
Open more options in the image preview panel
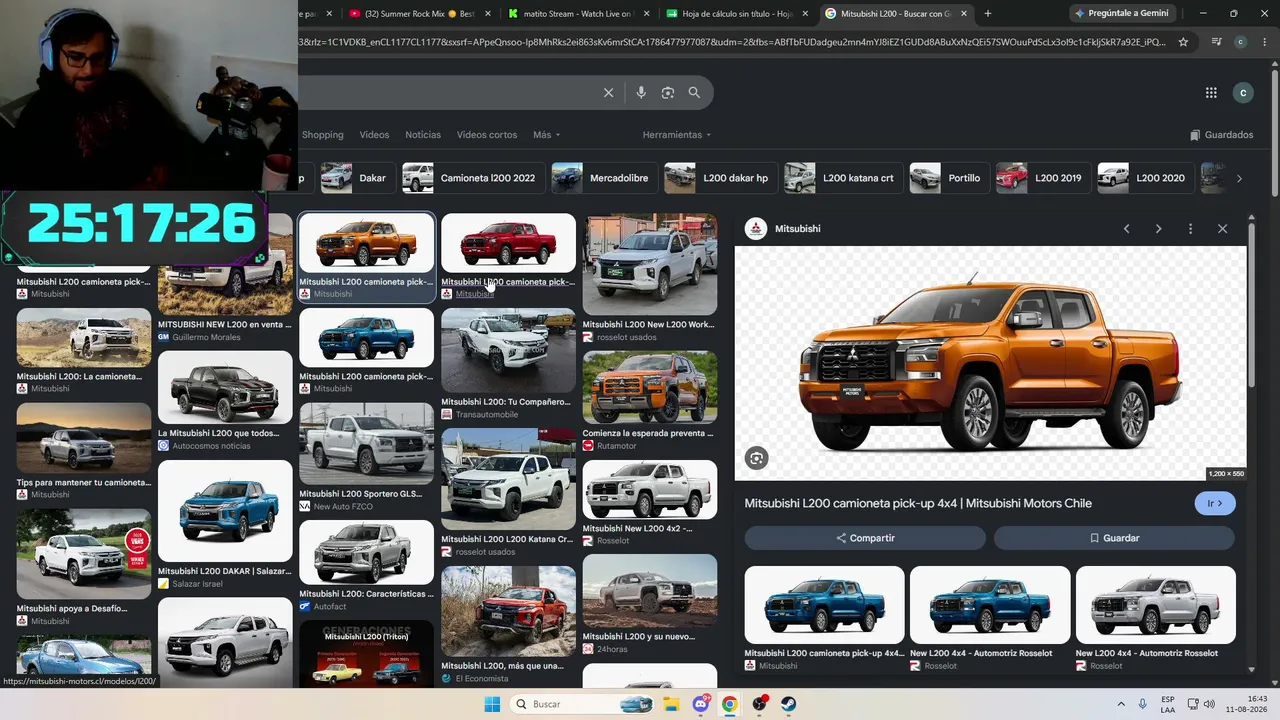1190,229
